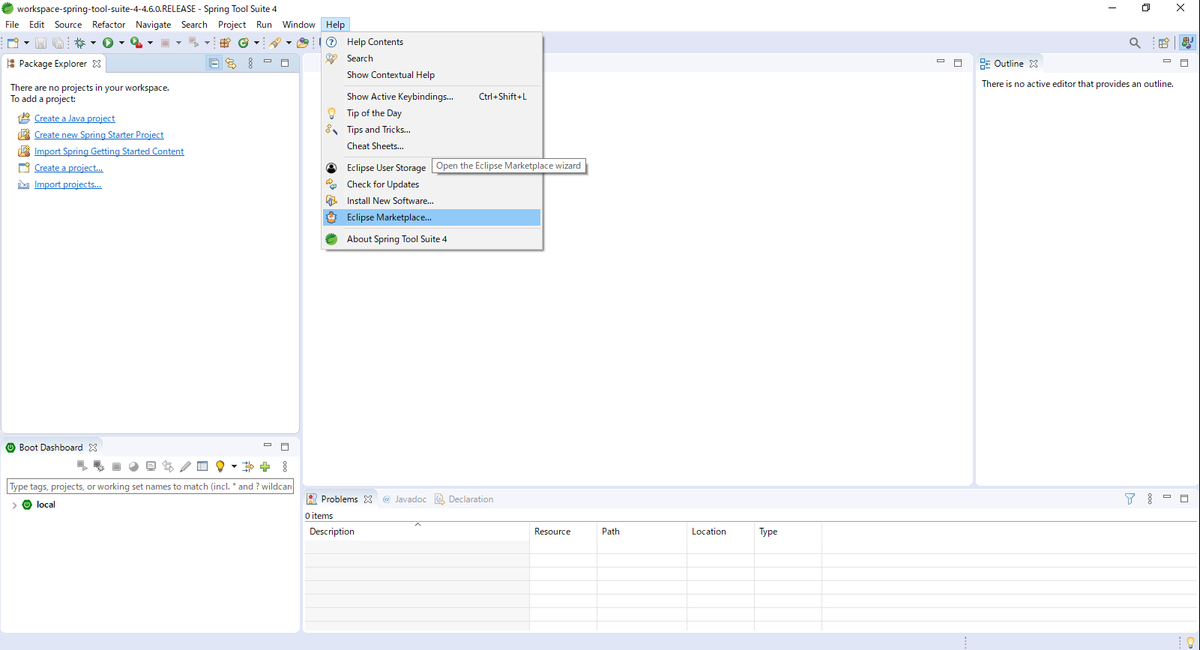1200x650 pixels.
Task: Open the light bulb dropdown arrow in Boot Dashboard
Action: 234,466
